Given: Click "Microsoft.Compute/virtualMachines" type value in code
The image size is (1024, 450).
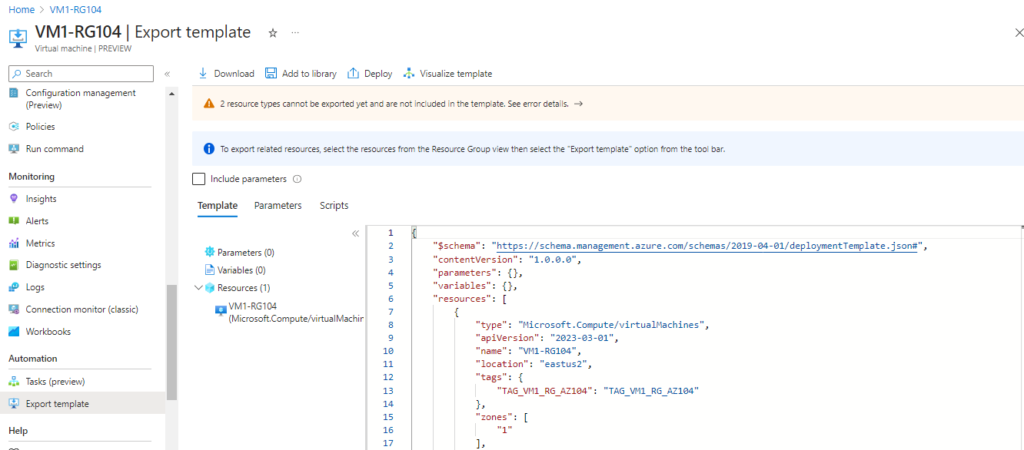Looking at the screenshot, I should point(610,325).
